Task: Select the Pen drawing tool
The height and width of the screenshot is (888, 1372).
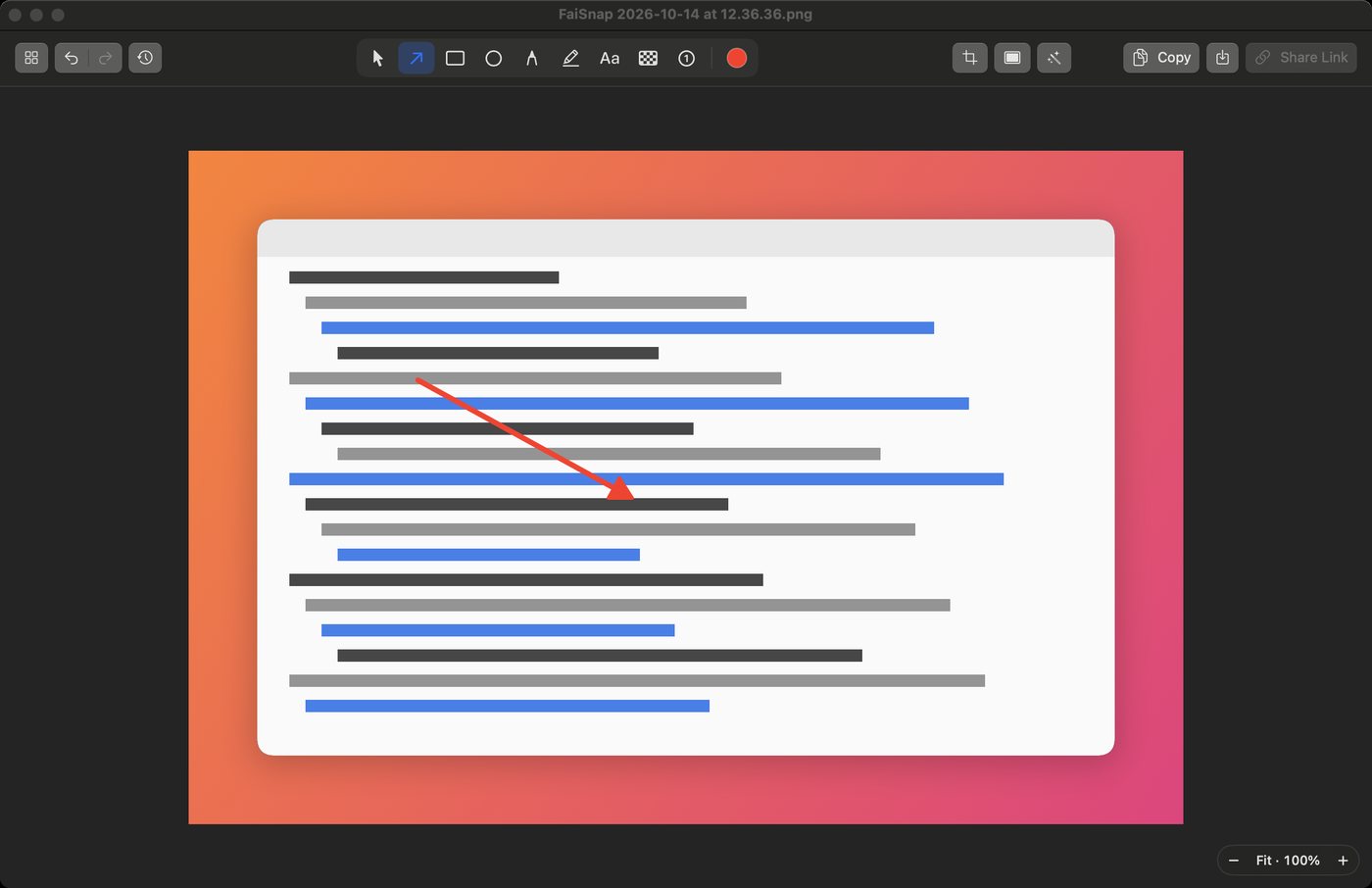Action: (x=532, y=58)
